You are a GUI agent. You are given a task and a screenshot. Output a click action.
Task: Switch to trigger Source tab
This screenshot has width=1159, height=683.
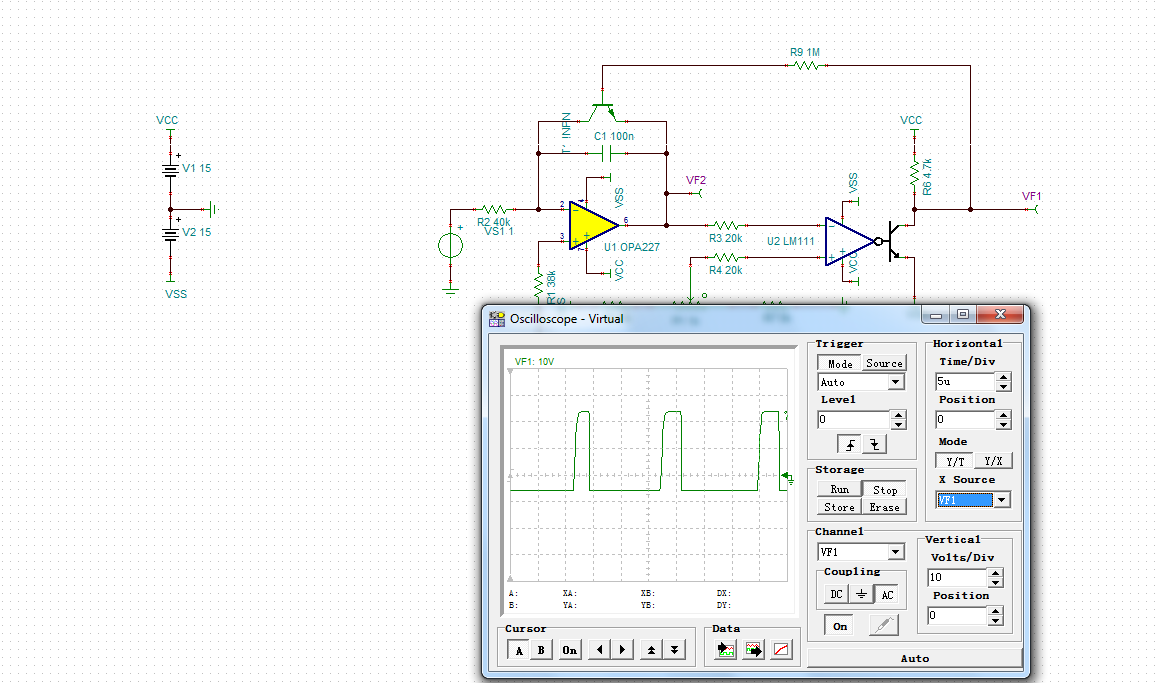[x=884, y=364]
